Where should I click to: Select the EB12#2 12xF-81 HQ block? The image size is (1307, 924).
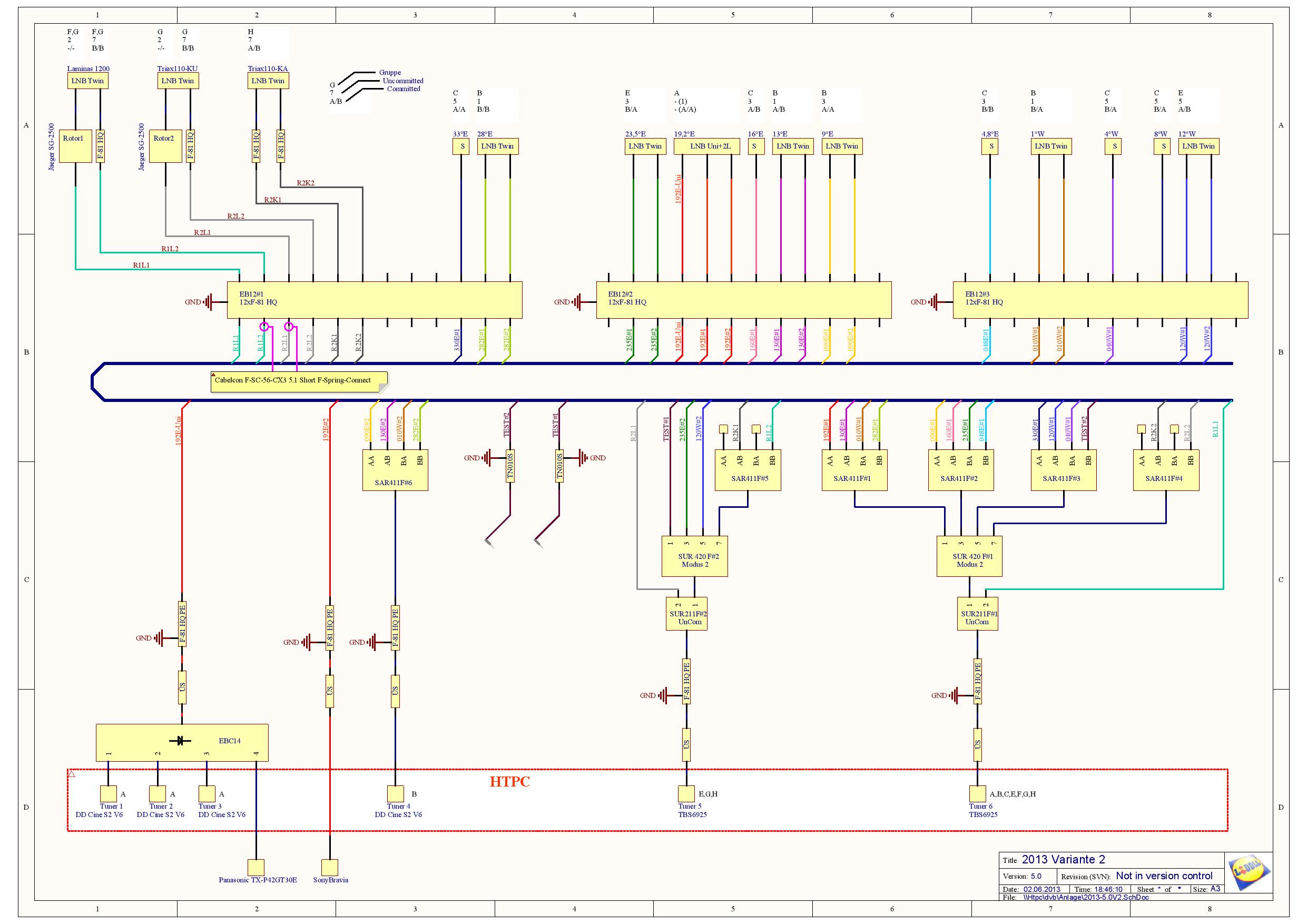(x=743, y=300)
